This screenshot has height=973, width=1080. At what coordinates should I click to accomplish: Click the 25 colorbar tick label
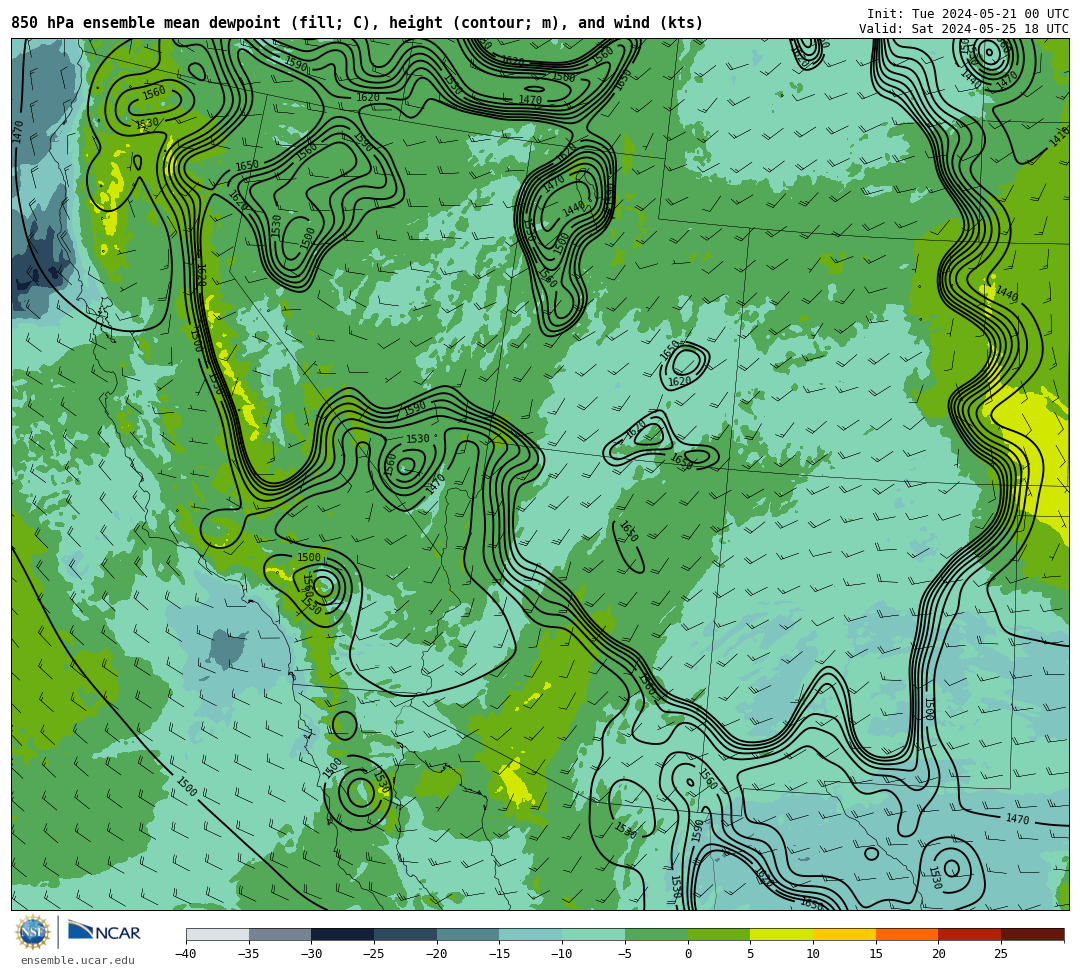[1001, 954]
